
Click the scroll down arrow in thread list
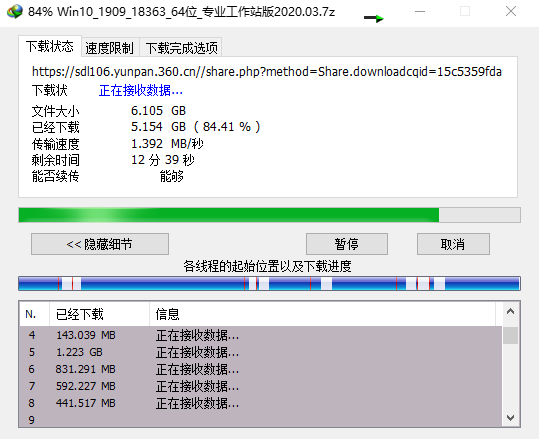[x=510, y=418]
